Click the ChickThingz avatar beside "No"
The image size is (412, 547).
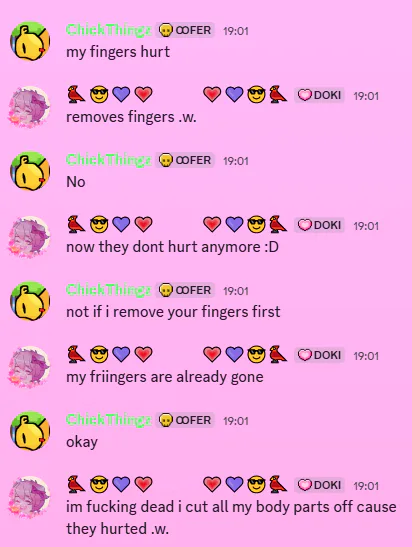pos(30,171)
